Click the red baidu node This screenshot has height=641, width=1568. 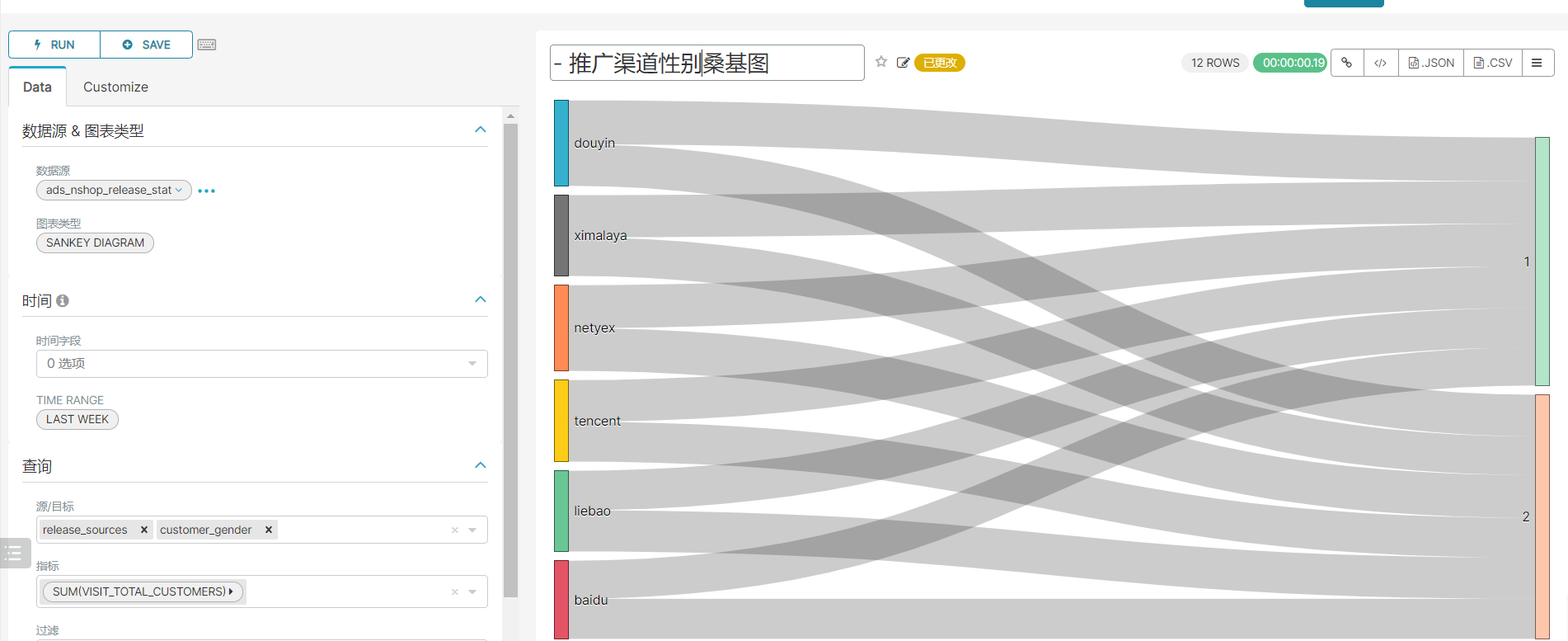point(561,600)
